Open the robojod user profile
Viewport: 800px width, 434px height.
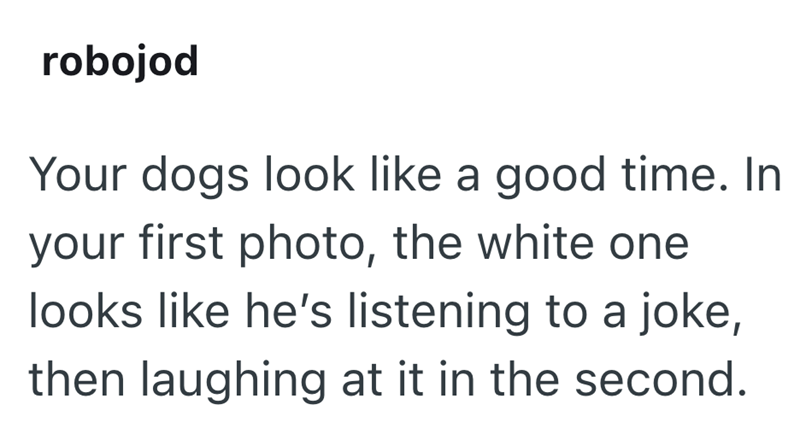[120, 62]
